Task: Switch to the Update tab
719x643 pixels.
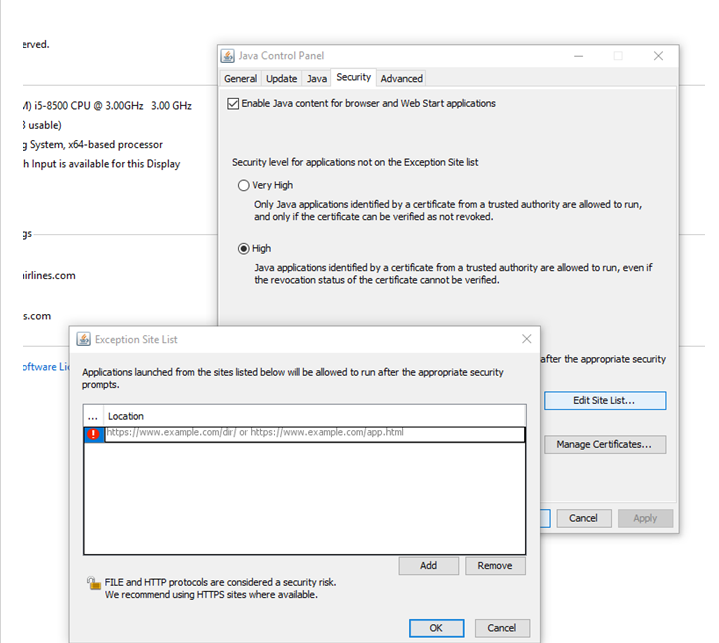Action: click(x=282, y=78)
